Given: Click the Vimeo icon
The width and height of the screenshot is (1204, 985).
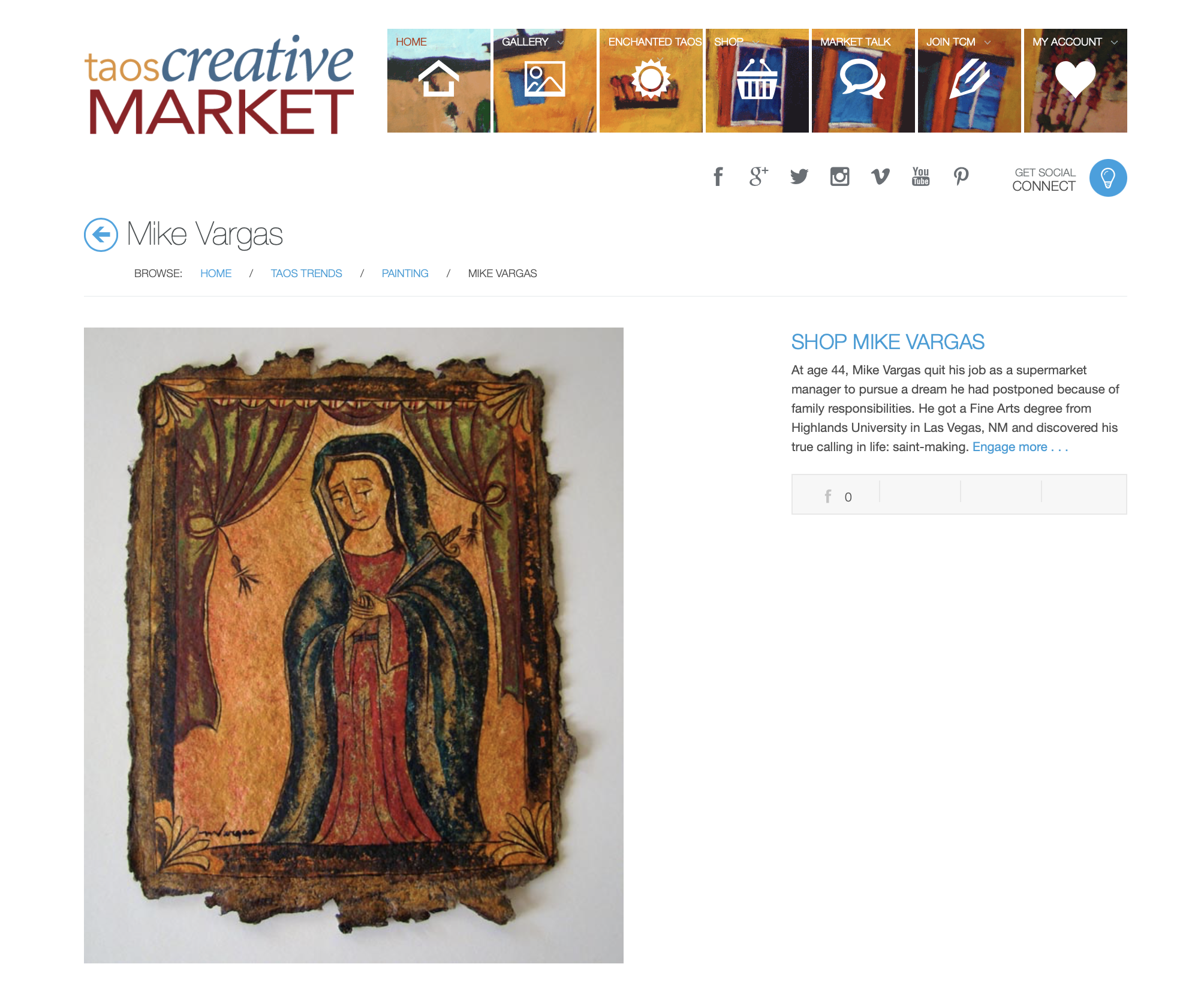Looking at the screenshot, I should 880,177.
